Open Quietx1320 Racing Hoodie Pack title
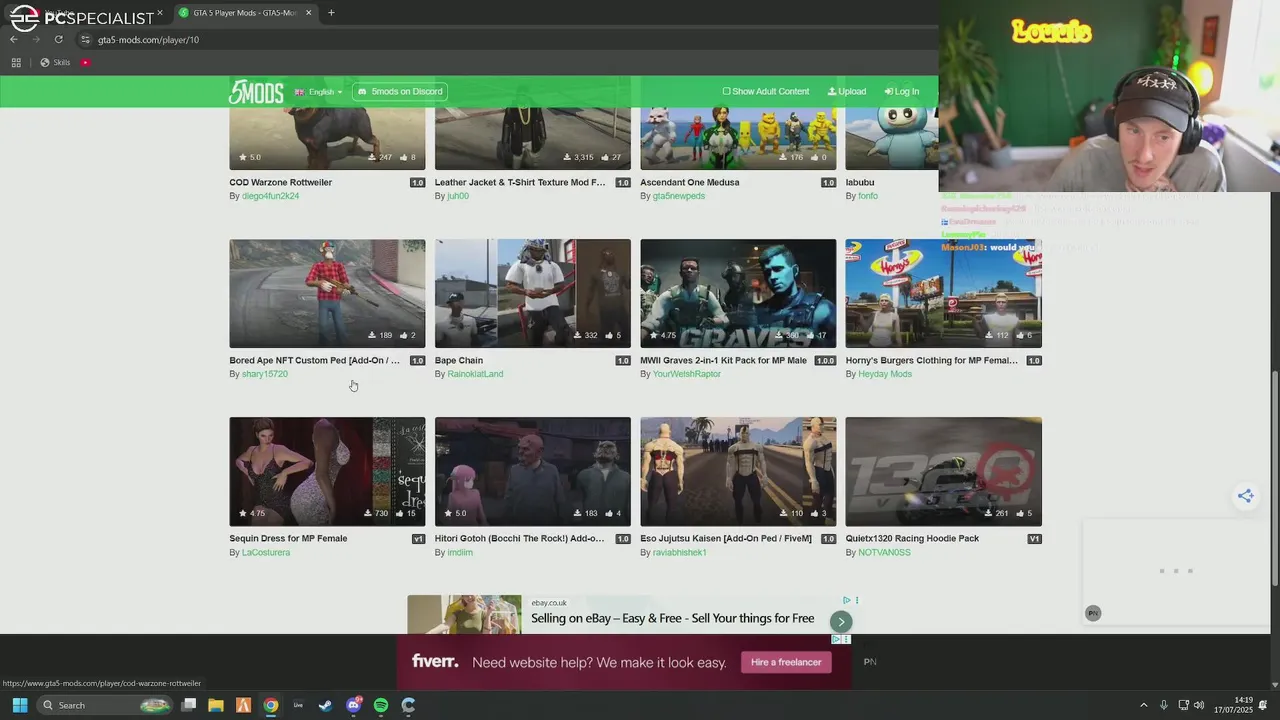1280x720 pixels. pos(912,539)
